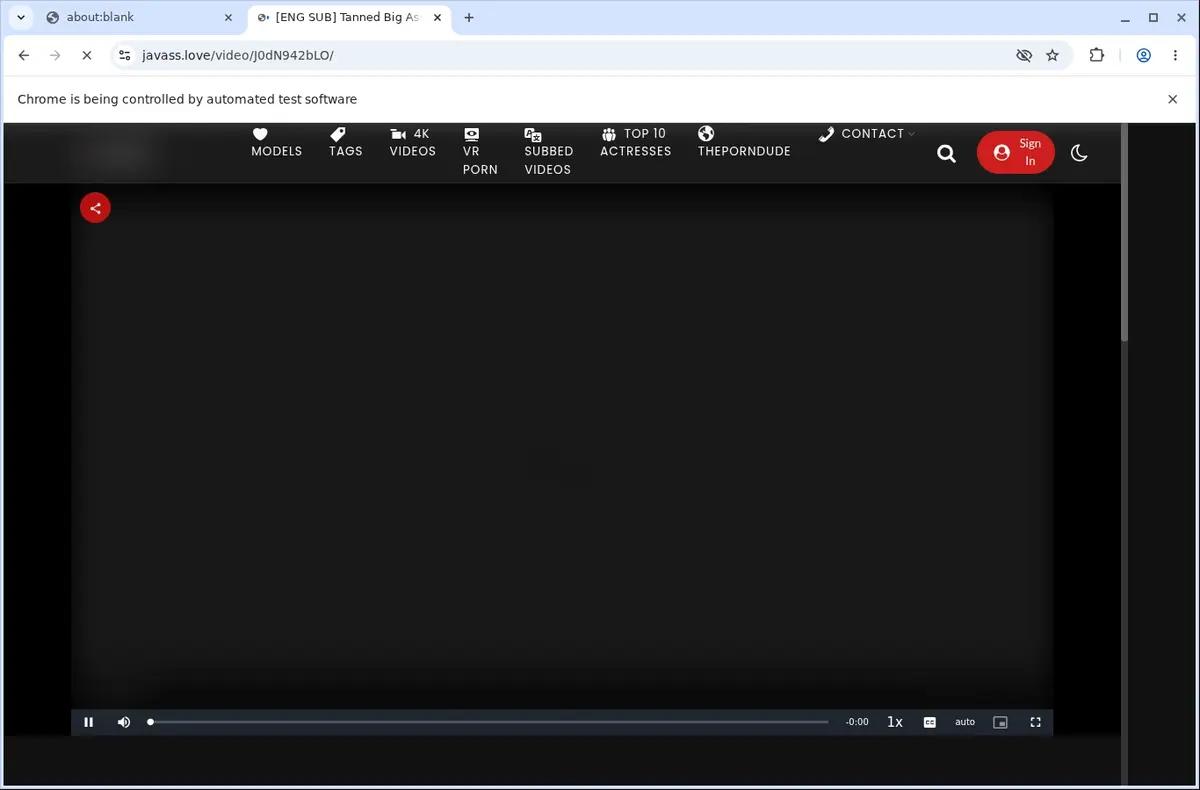The height and width of the screenshot is (790, 1200).
Task: View site information icon in address bar
Action: coord(123,55)
